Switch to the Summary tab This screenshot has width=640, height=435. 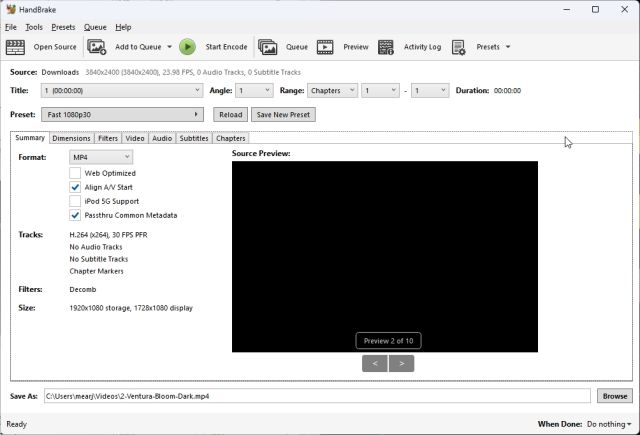[x=30, y=138]
